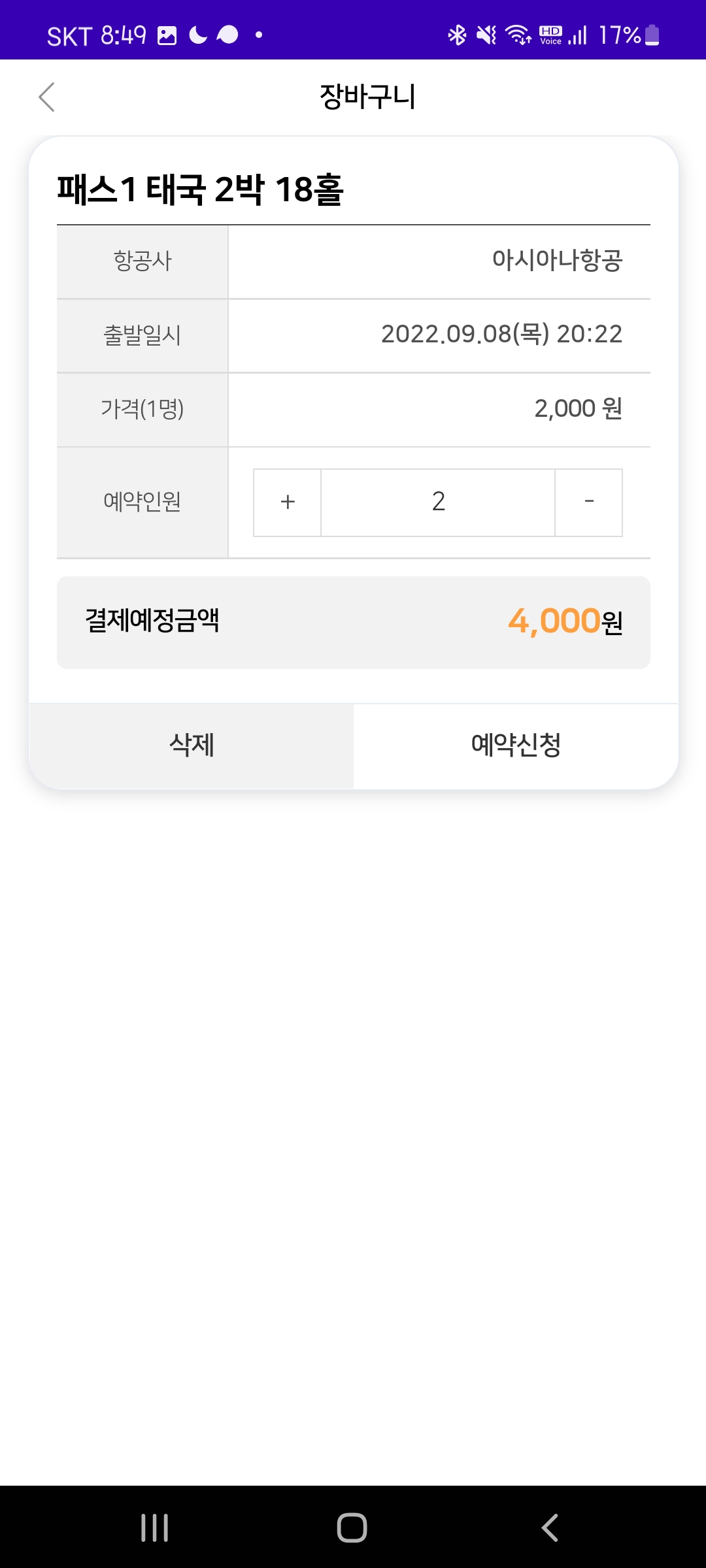The height and width of the screenshot is (1568, 706).
Task: Tap the gallery notification icon in status bar
Action: tap(167, 35)
